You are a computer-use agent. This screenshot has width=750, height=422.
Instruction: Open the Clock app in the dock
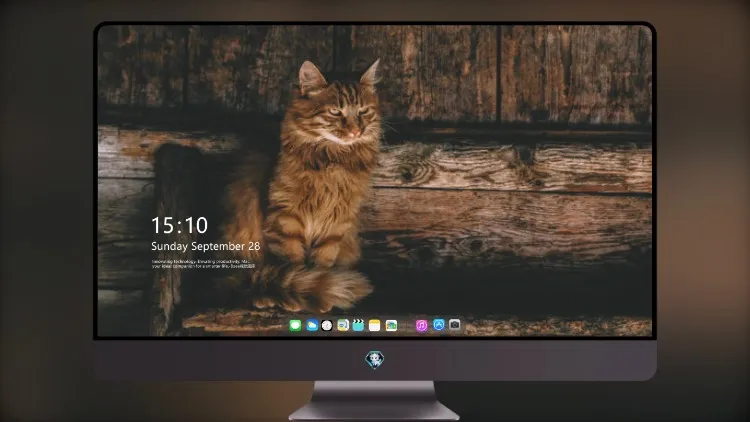(327, 325)
